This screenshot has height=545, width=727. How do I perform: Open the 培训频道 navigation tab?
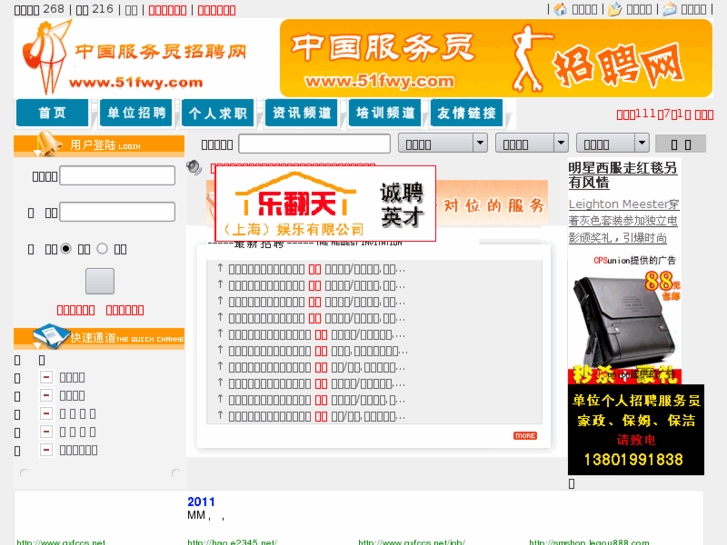385,113
